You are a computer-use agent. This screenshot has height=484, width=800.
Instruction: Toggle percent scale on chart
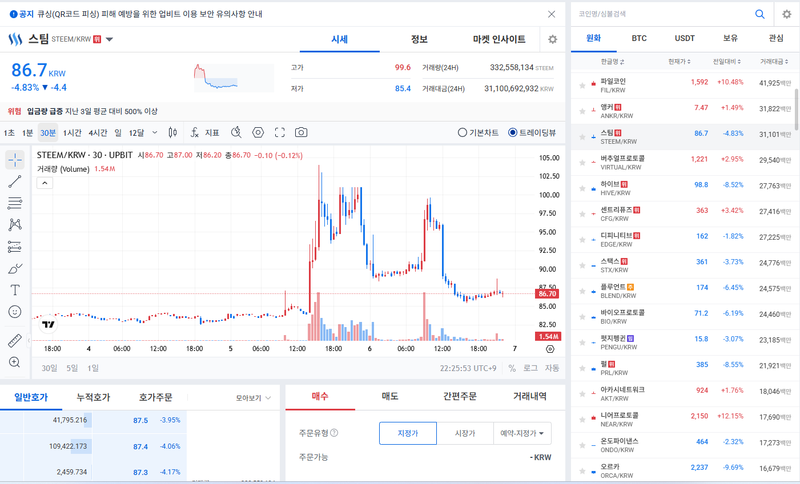(x=512, y=368)
